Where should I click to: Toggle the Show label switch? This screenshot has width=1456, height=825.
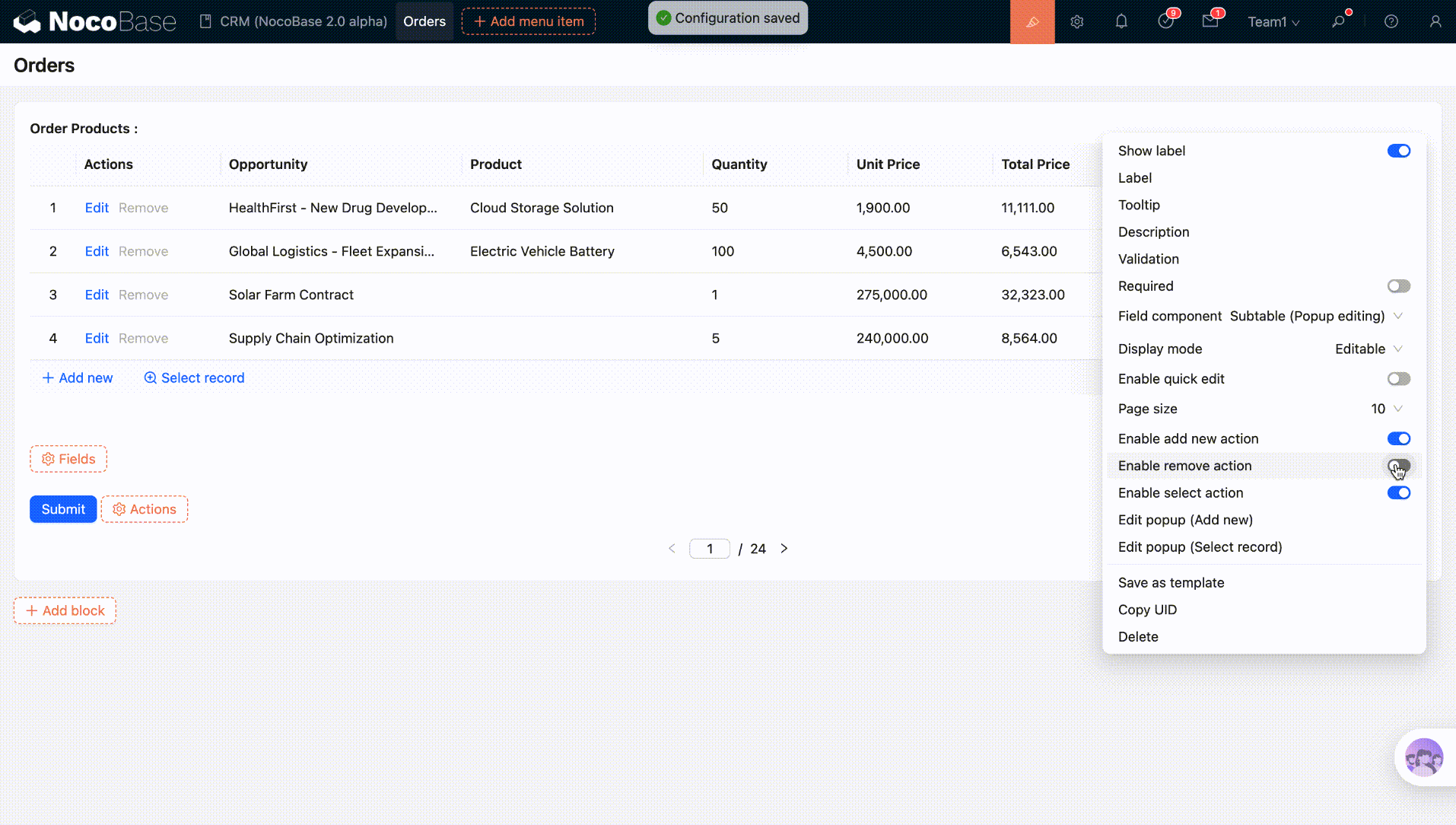(1398, 151)
